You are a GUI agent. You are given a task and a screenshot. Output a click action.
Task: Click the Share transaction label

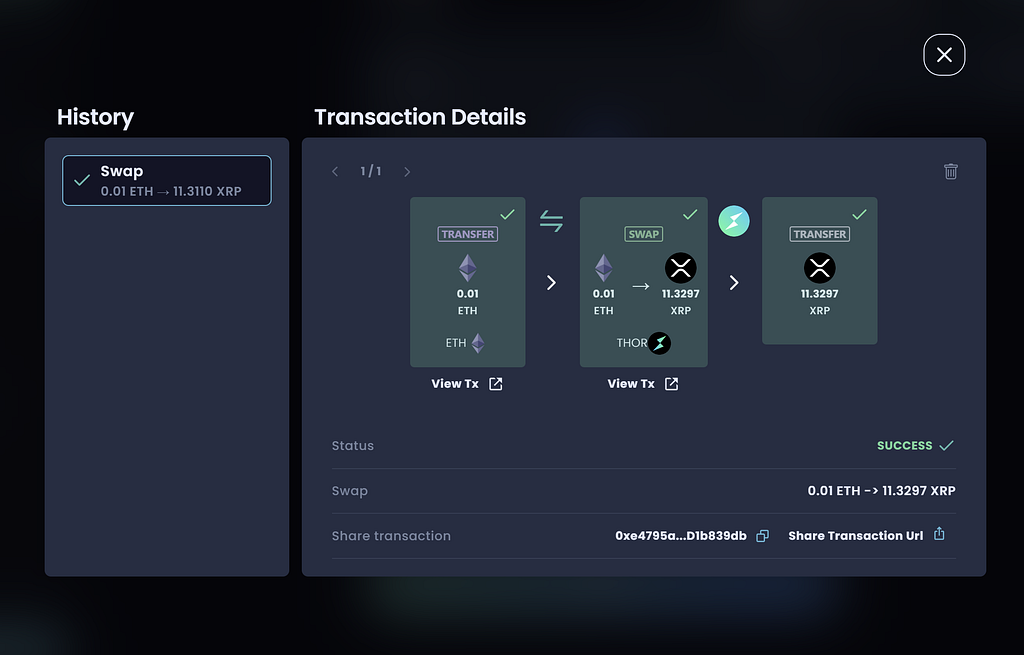click(391, 536)
